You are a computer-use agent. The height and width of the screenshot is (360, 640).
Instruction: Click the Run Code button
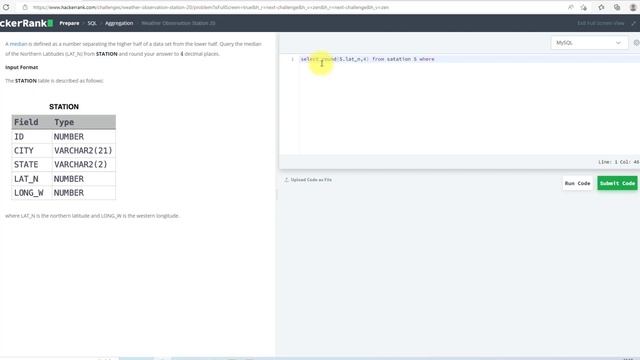[x=577, y=183]
